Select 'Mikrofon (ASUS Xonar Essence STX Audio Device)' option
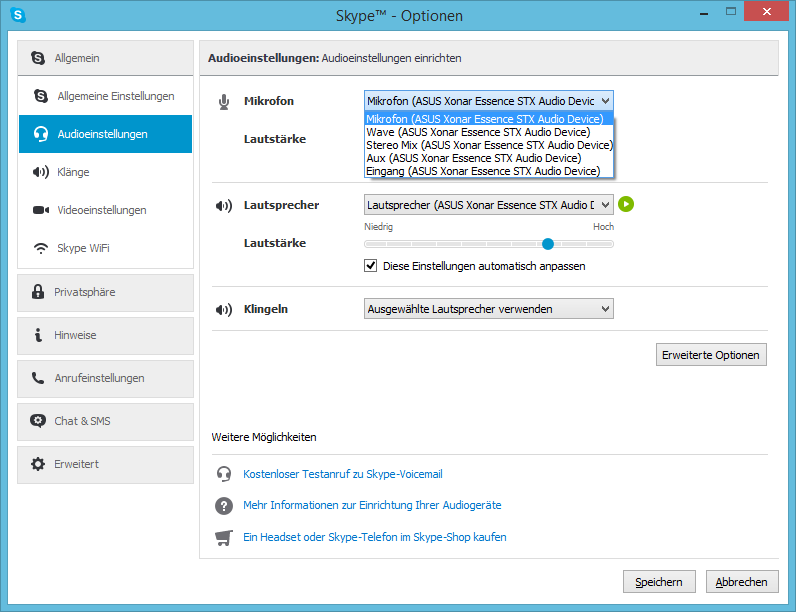The image size is (796, 612). point(489,119)
